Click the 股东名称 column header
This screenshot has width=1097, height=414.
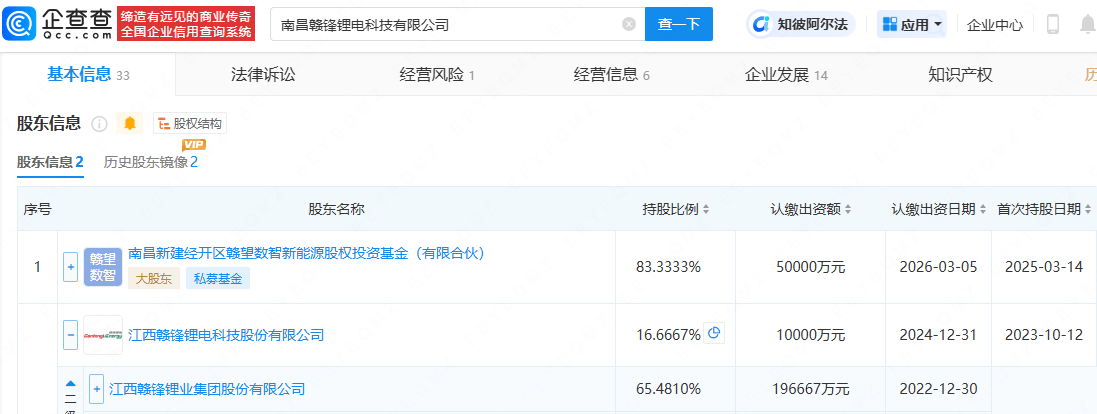[x=337, y=209]
